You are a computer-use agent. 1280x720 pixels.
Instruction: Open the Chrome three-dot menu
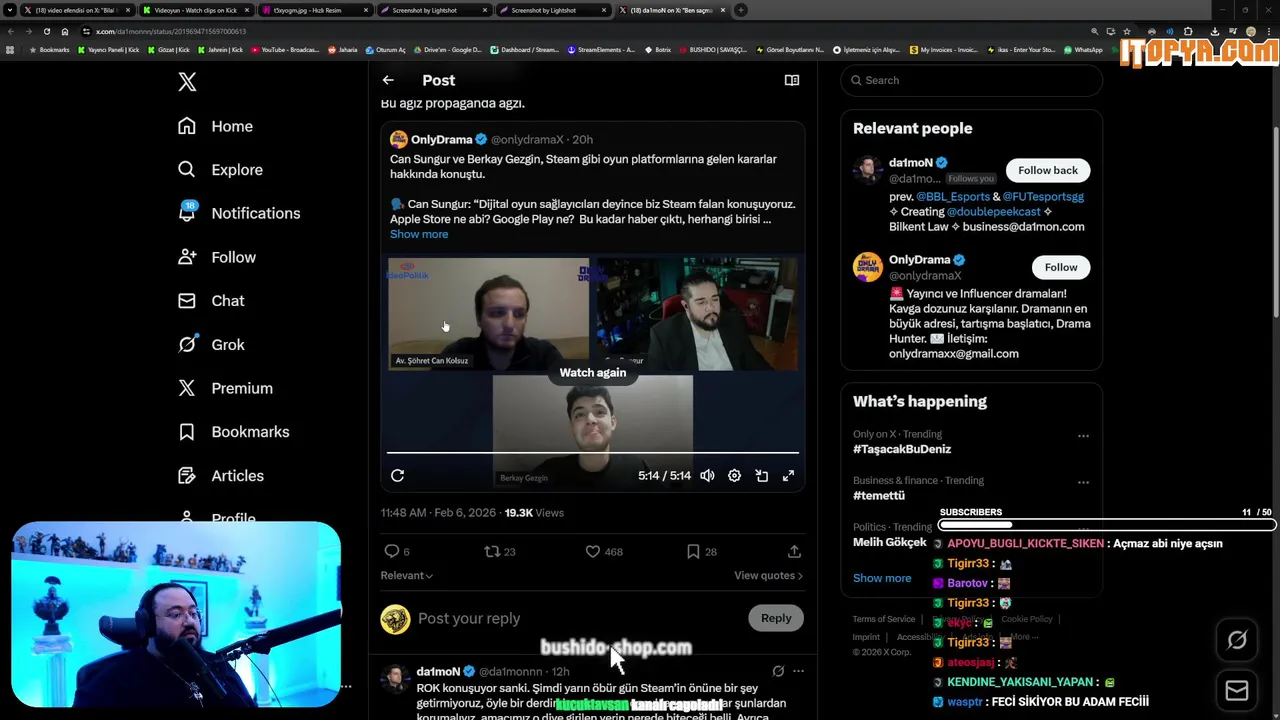[x=1269, y=31]
